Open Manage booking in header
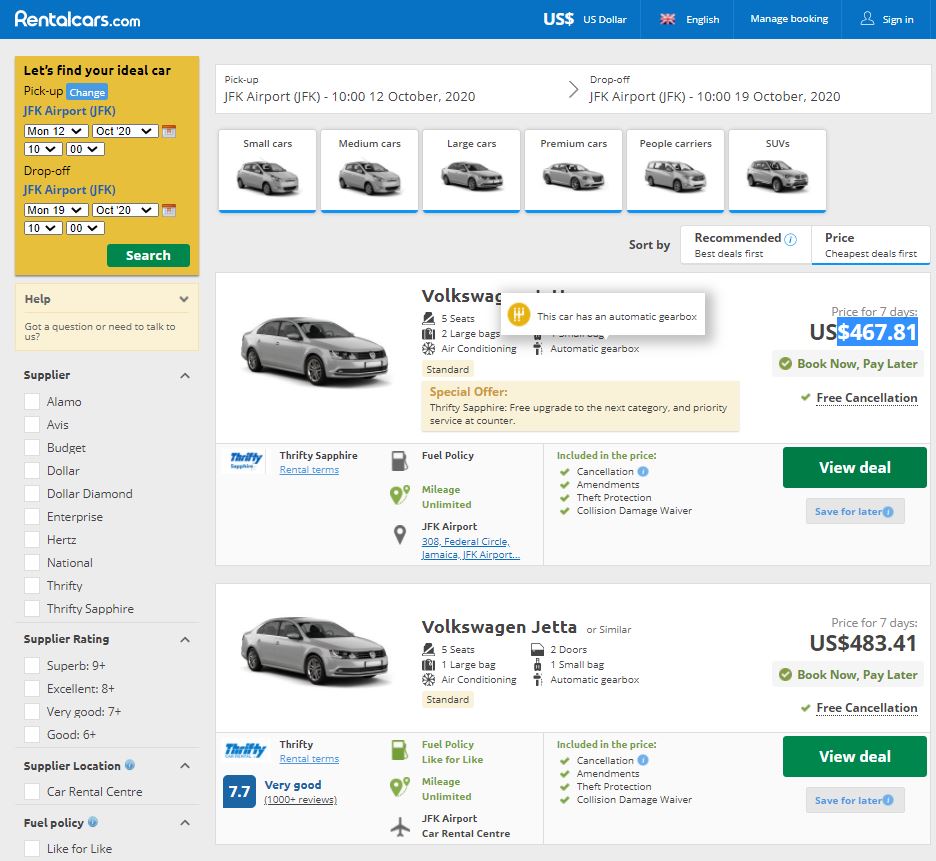The image size is (936, 861). point(789,19)
